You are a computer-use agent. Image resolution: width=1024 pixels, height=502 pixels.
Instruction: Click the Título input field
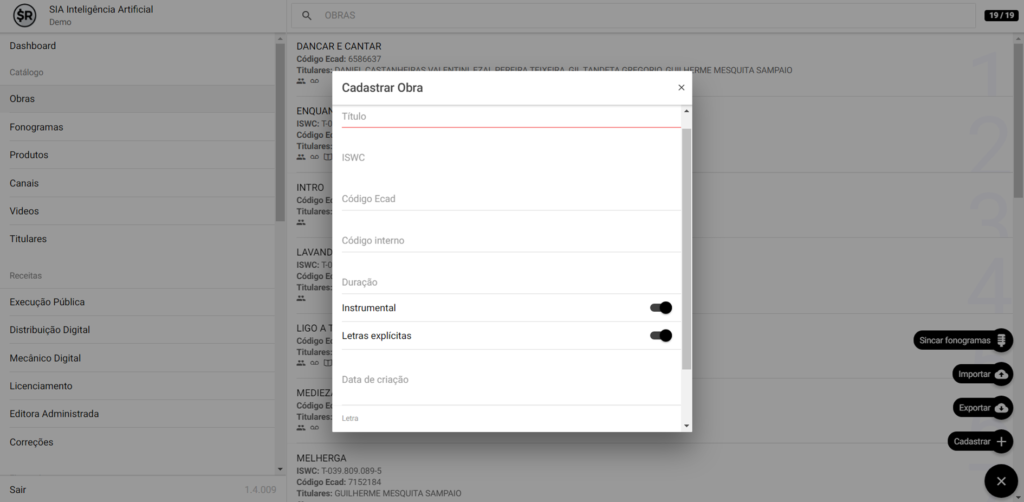coord(510,117)
